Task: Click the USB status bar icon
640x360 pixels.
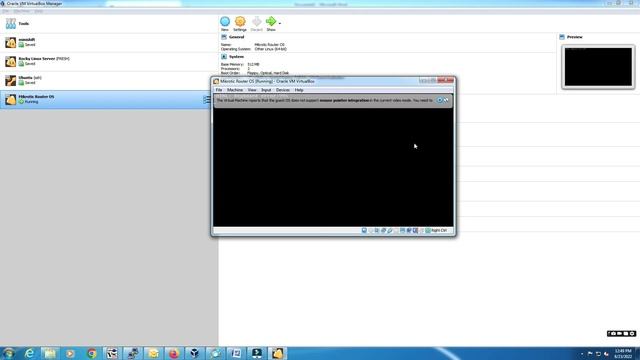Action: 390,231
